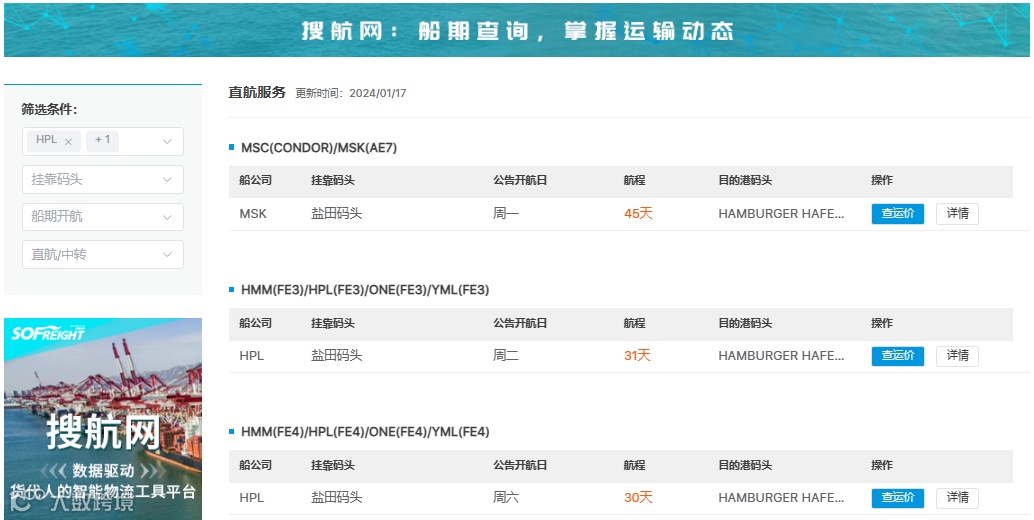Click the 31天 transit time value
Viewport: 1034px width, 520px height.
click(x=637, y=356)
